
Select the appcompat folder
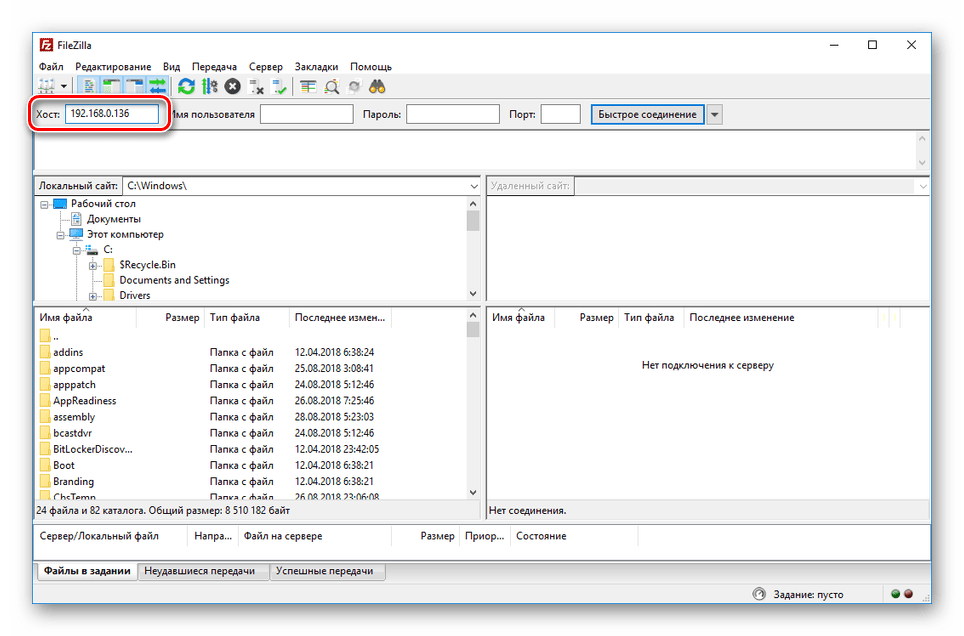[x=79, y=368]
